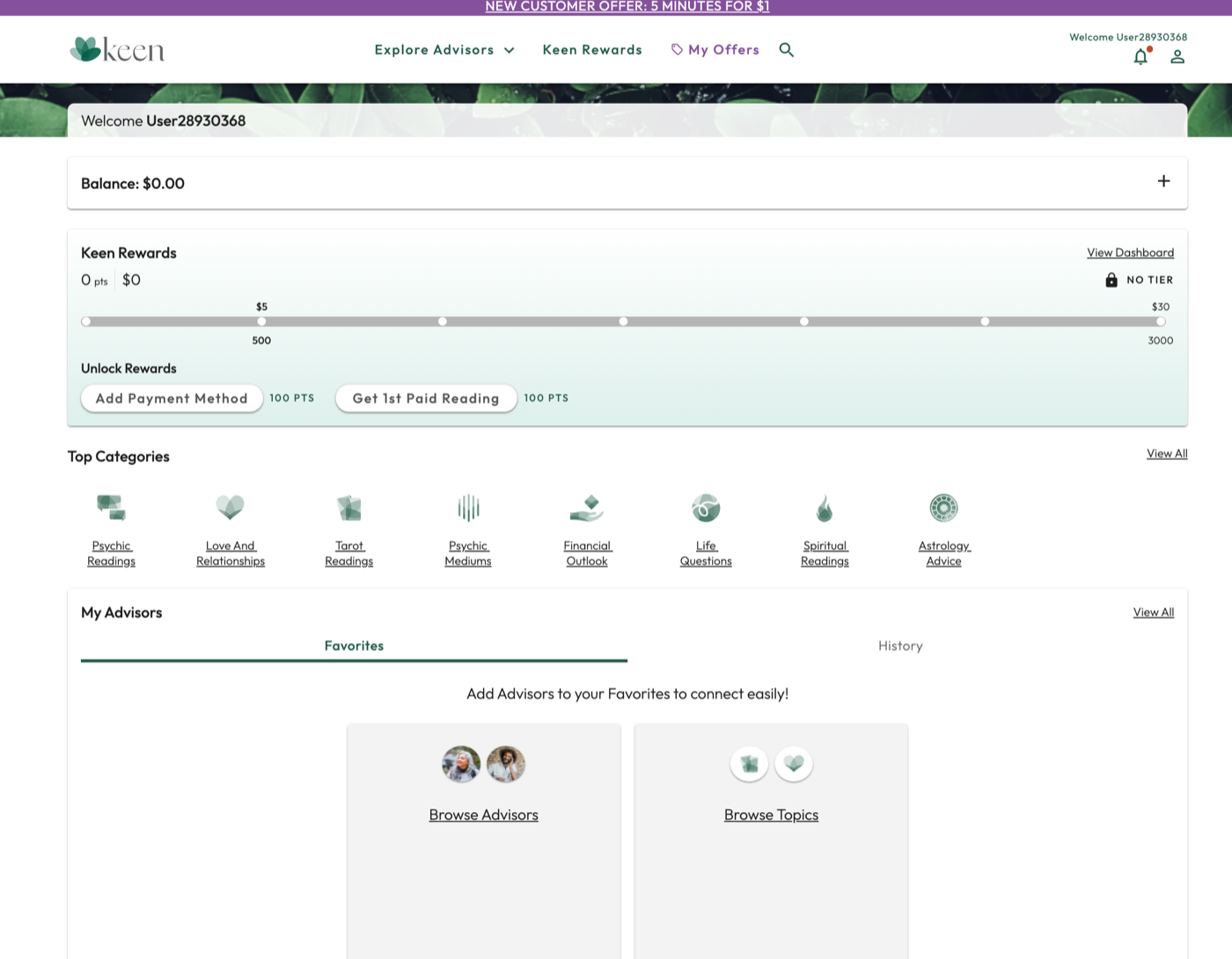Click the My Advisors heading
Viewport: 1232px width, 959px height.
(x=121, y=612)
